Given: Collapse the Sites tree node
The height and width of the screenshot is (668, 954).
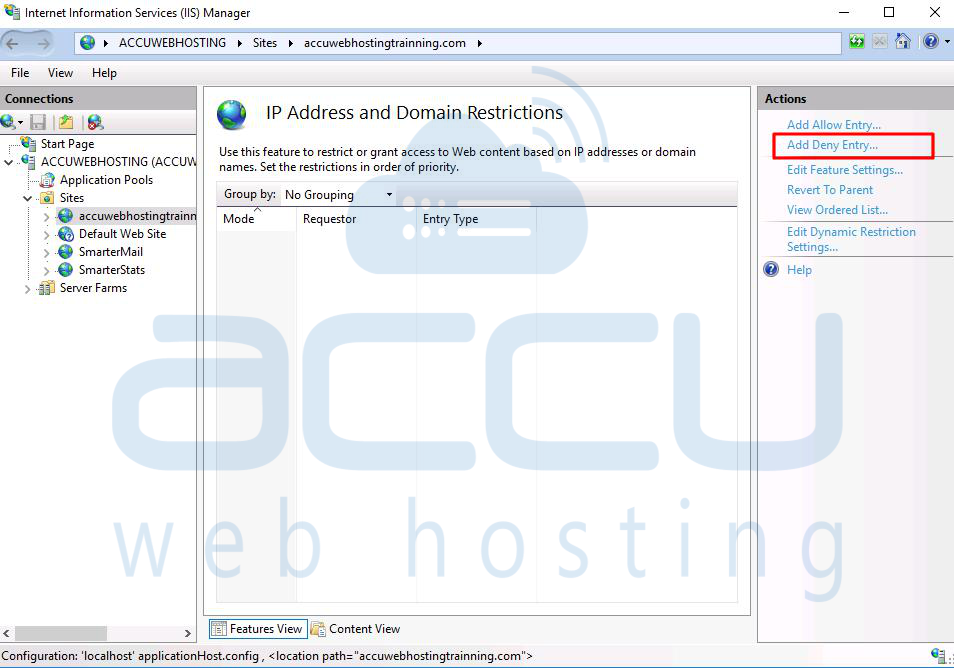Looking at the screenshot, I should point(28,198).
